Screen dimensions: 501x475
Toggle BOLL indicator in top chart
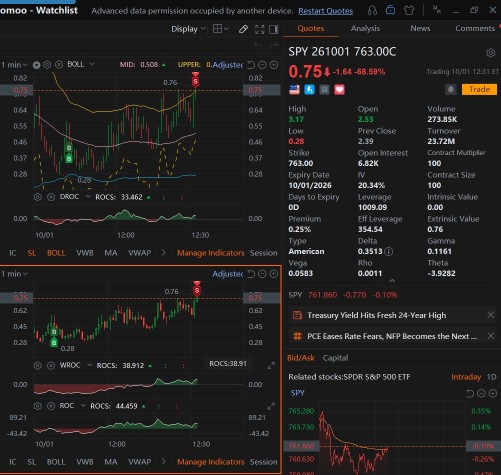[x=56, y=253]
